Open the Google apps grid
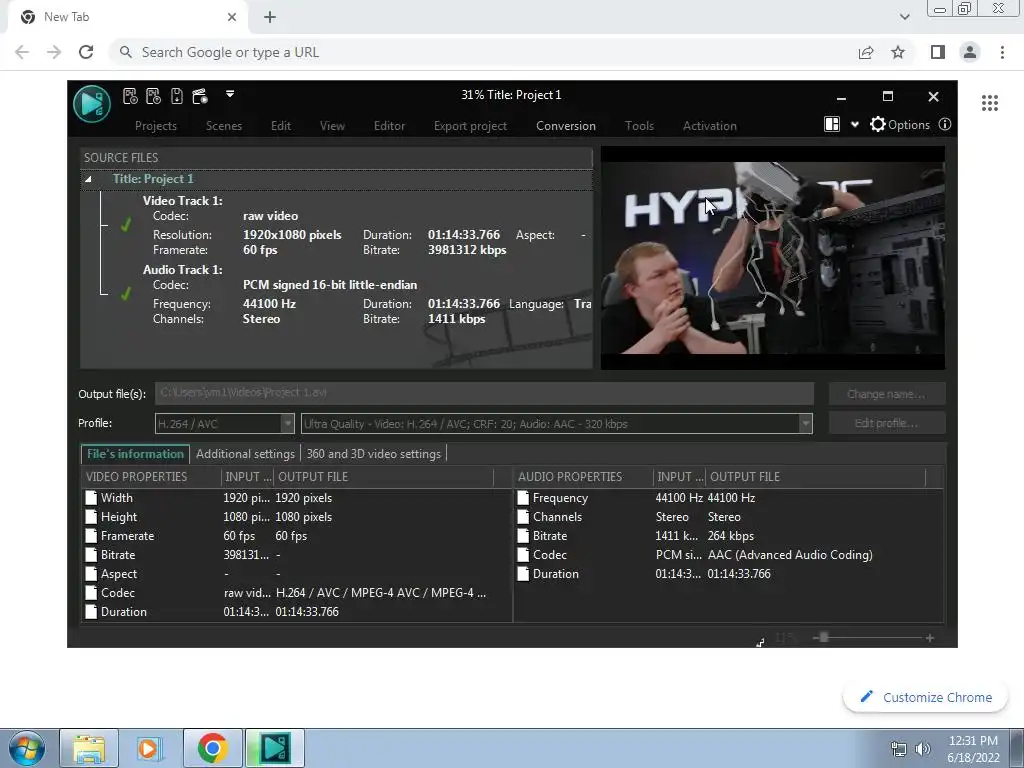Image resolution: width=1024 pixels, height=768 pixels. click(x=990, y=103)
